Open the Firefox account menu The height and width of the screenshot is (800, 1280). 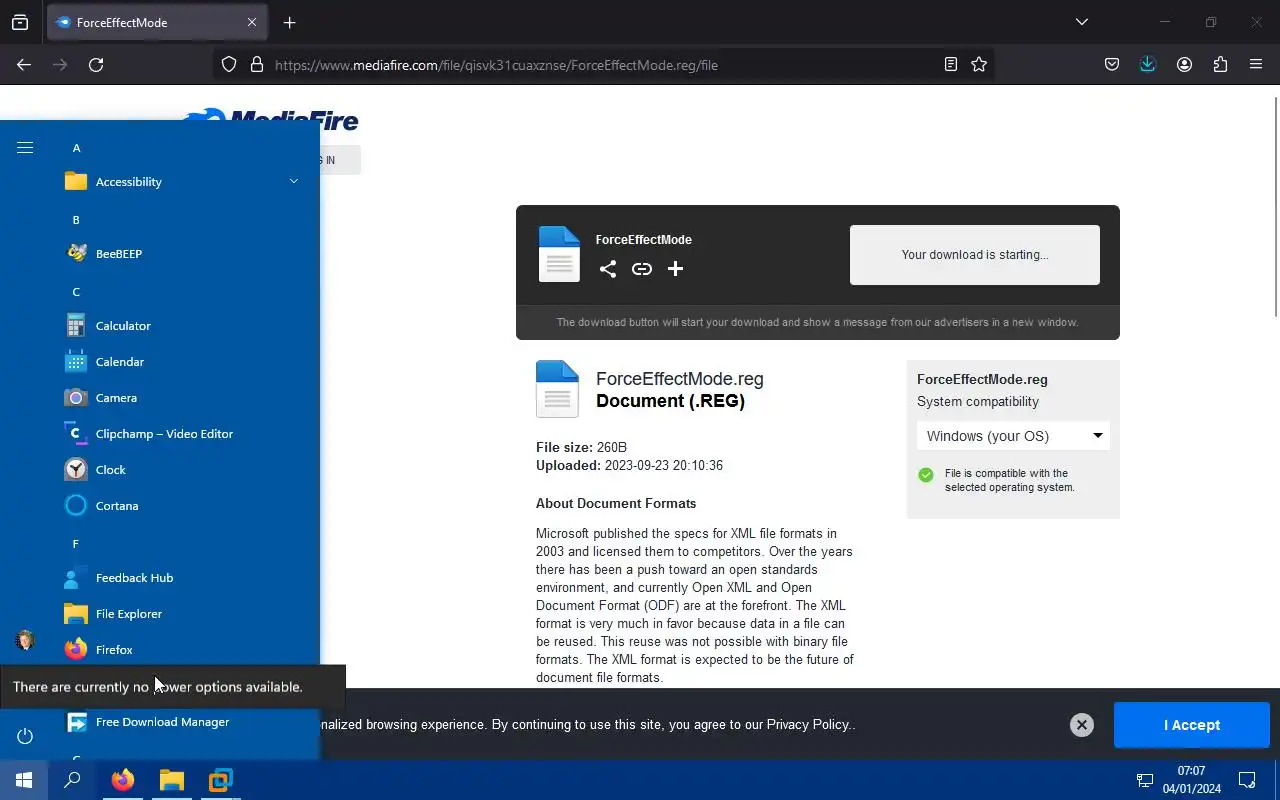[1184, 64]
